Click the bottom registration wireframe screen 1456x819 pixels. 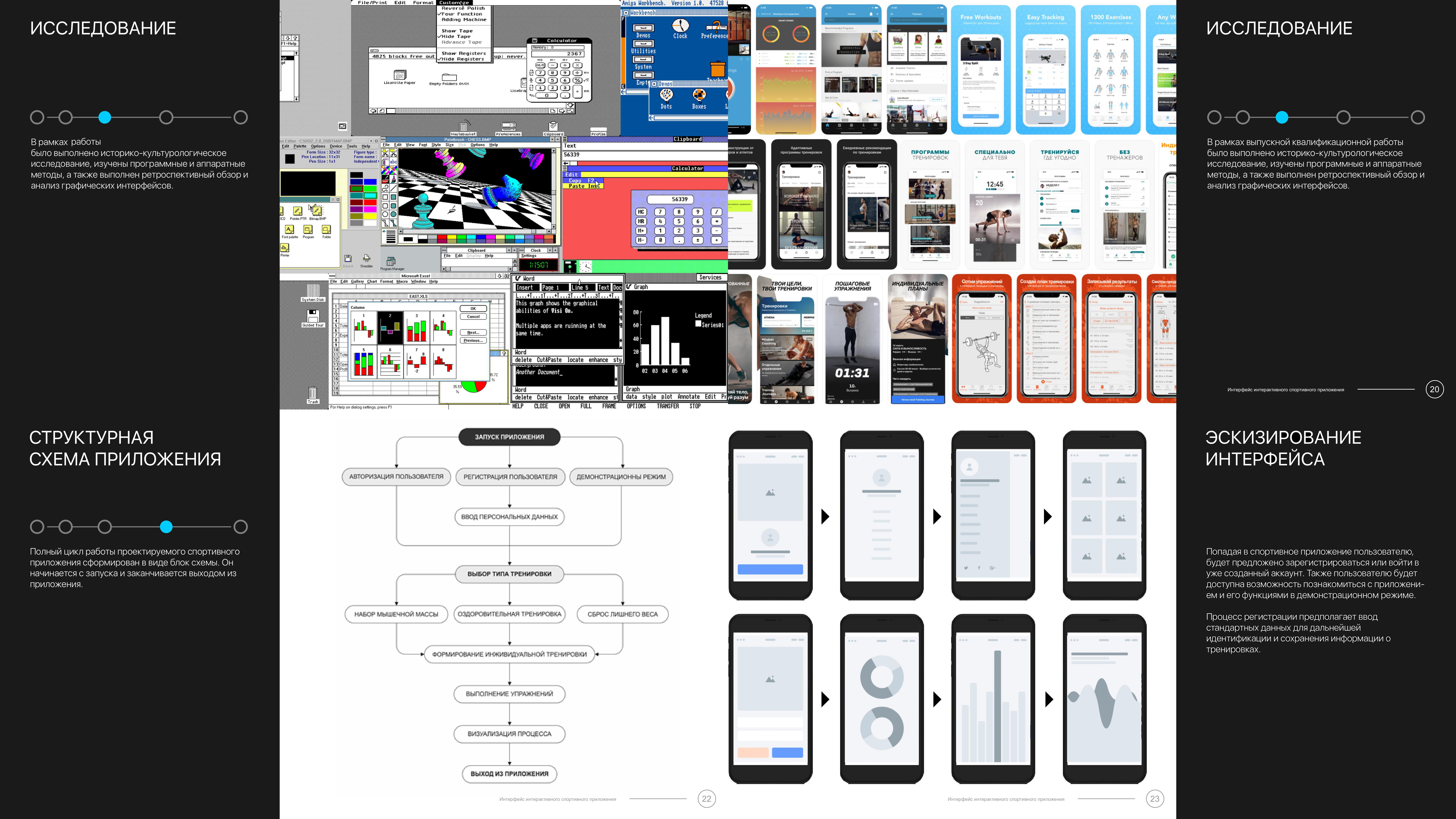770,697
